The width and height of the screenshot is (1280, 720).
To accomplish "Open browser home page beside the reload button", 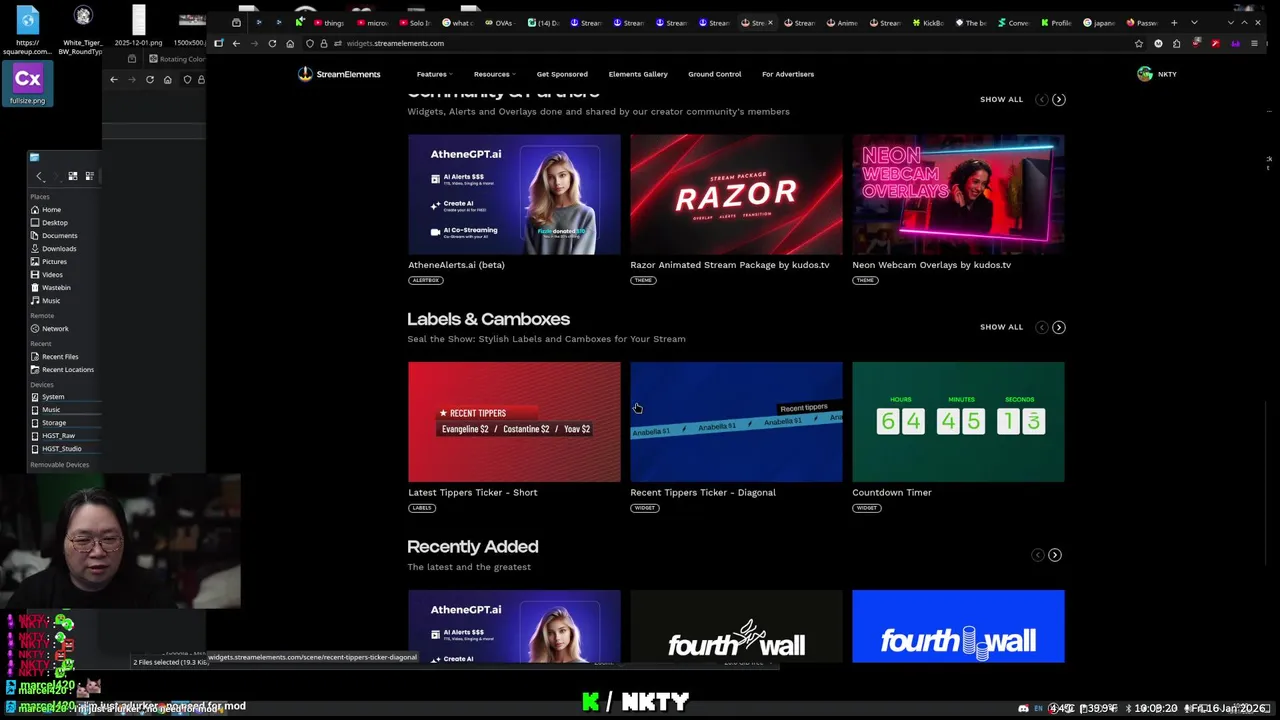I will pos(290,43).
